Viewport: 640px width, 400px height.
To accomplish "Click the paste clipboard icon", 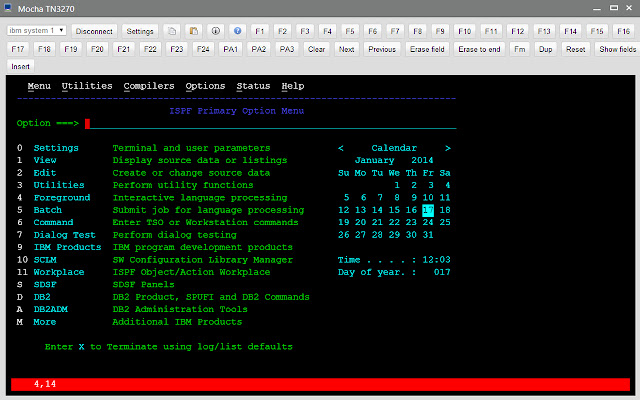I will 193,31.
